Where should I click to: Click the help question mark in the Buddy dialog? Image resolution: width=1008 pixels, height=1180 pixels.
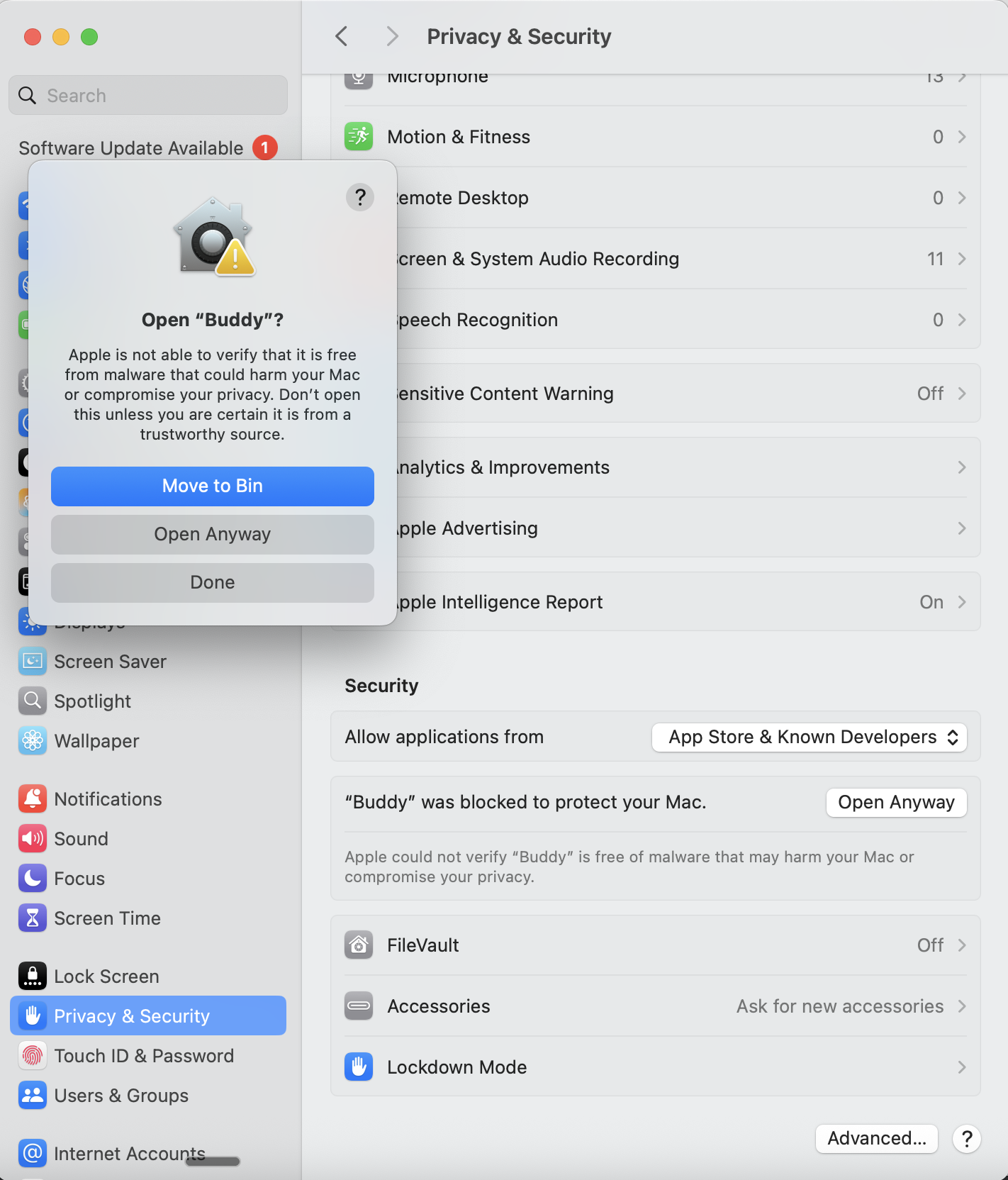tap(360, 197)
